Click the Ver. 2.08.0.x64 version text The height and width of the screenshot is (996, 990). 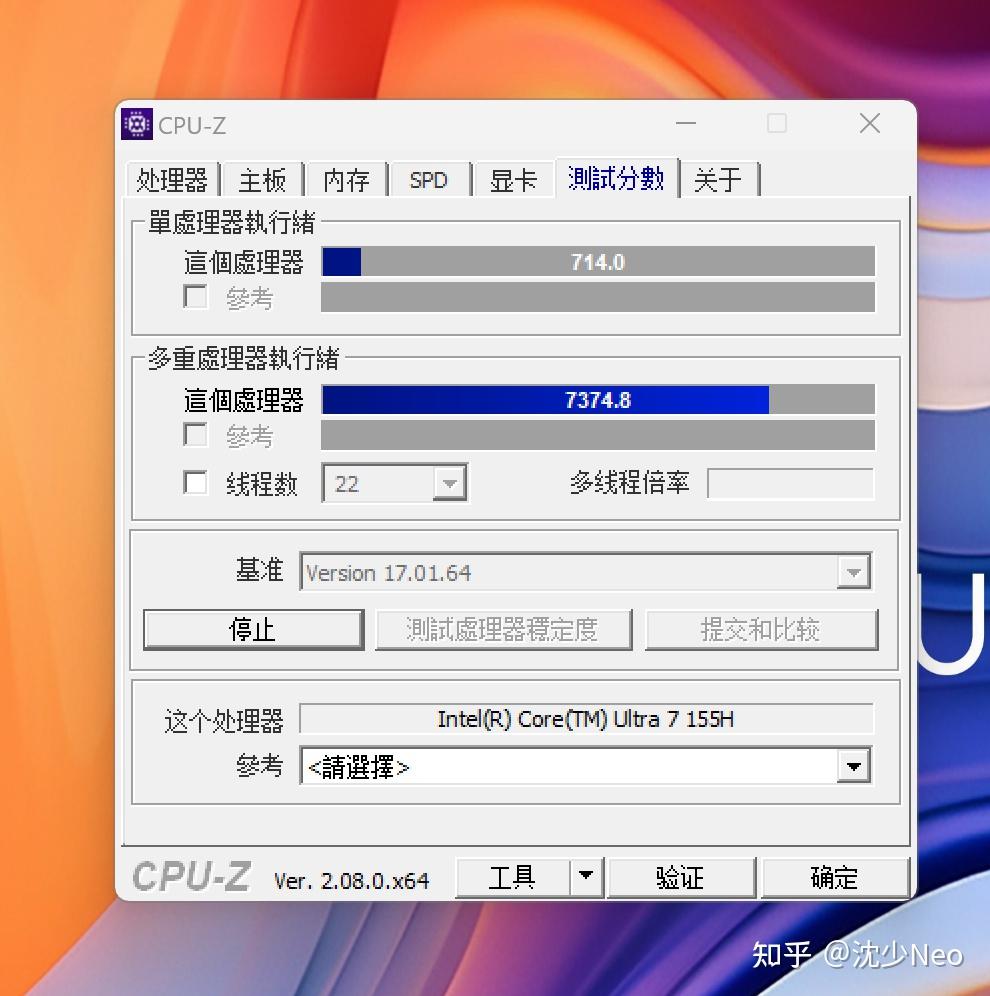[x=352, y=880]
